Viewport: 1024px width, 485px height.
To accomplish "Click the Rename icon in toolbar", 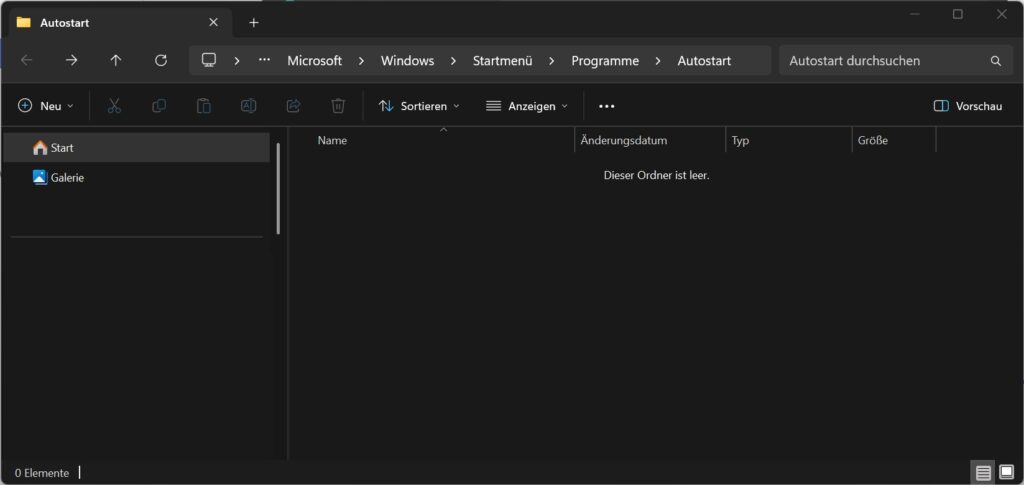I will coord(249,106).
